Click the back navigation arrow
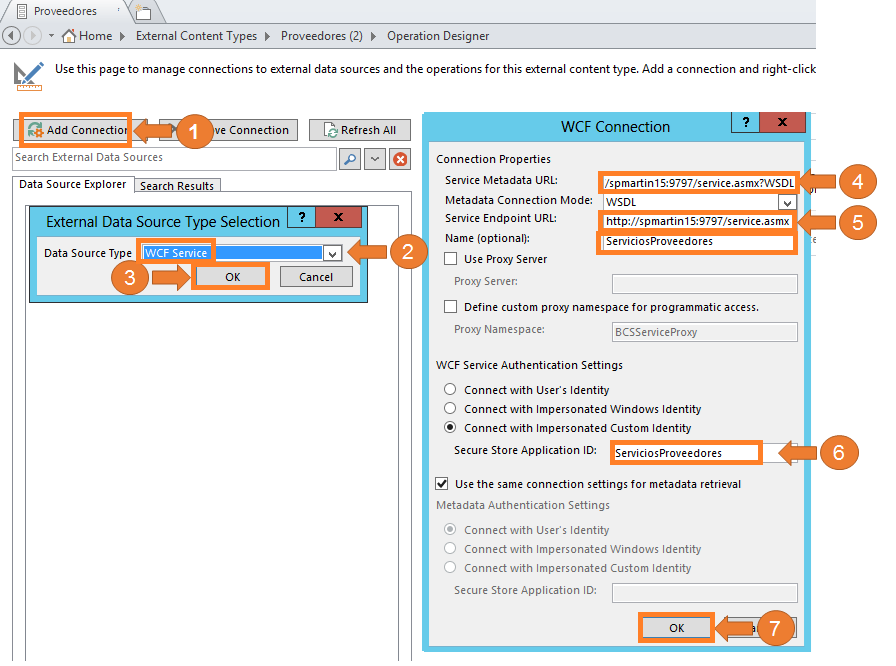This screenshot has height=666, width=896. [12, 36]
